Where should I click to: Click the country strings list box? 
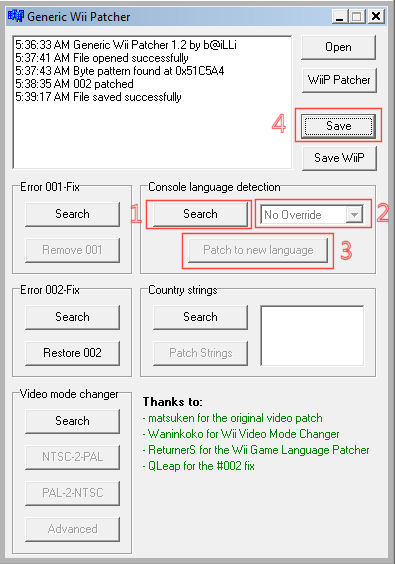click(312, 336)
